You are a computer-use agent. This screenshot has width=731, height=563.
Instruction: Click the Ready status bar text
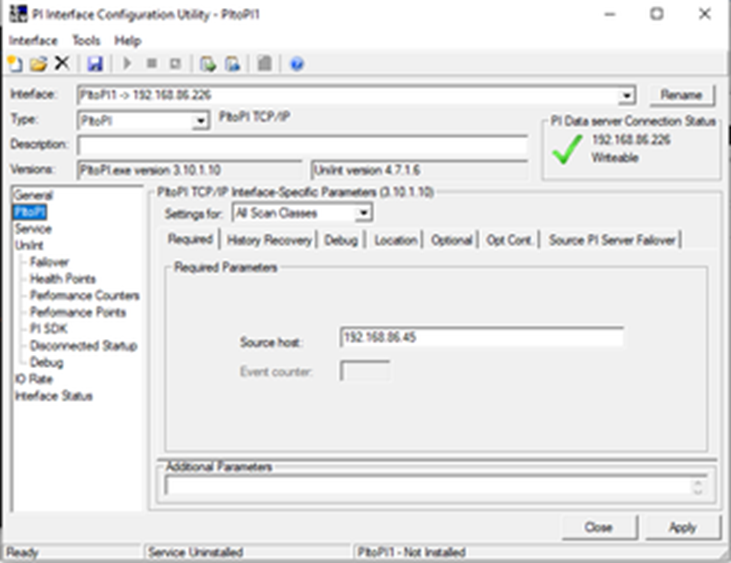pos(22,553)
